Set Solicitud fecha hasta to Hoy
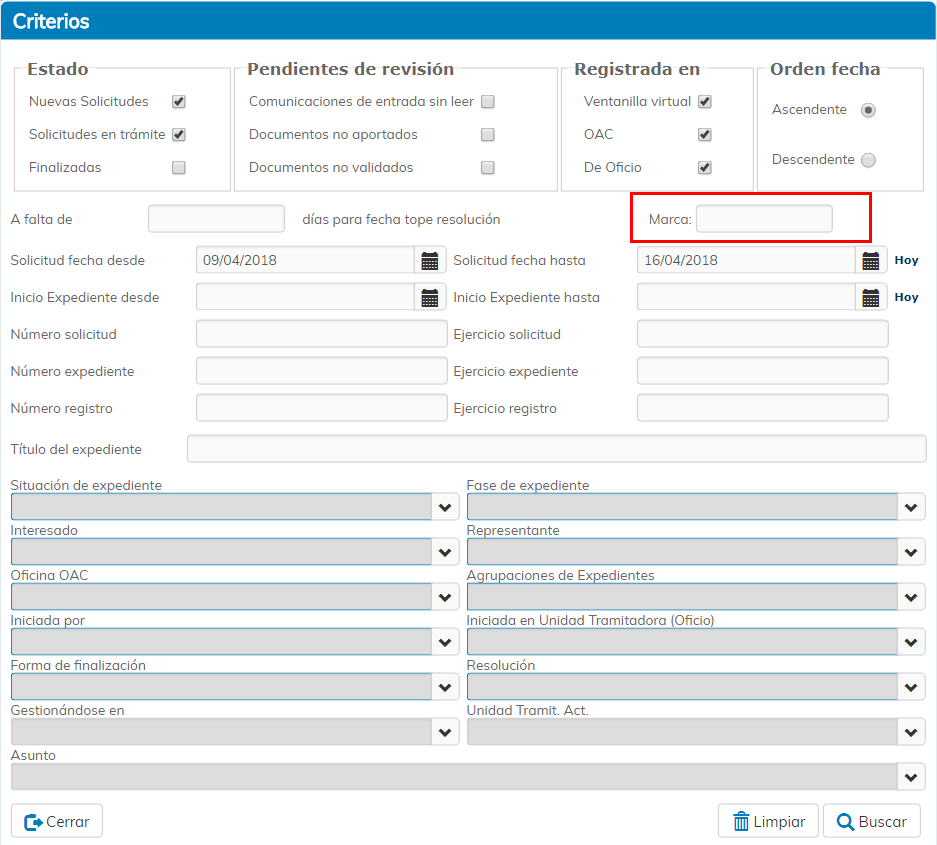Viewport: 937px width, 845px height. pos(906,261)
